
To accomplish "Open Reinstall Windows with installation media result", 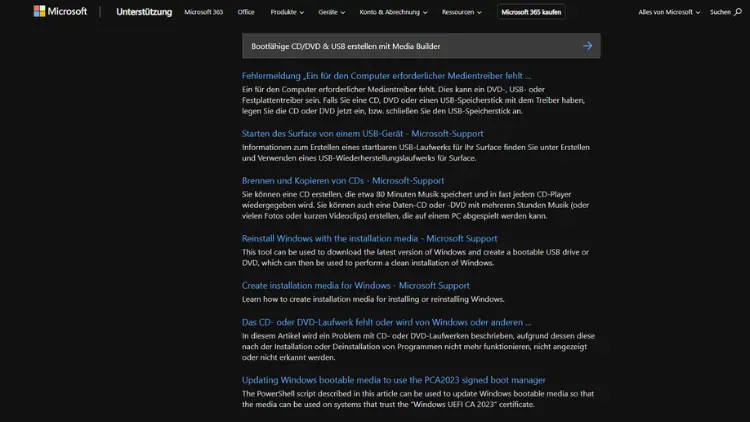I will click(369, 238).
